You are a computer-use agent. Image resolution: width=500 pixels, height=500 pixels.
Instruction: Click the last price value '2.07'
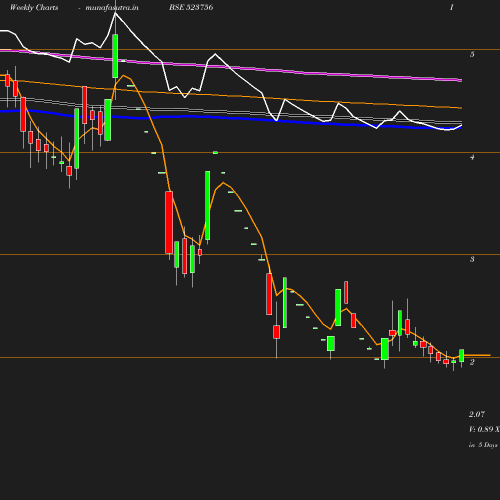click(477, 414)
